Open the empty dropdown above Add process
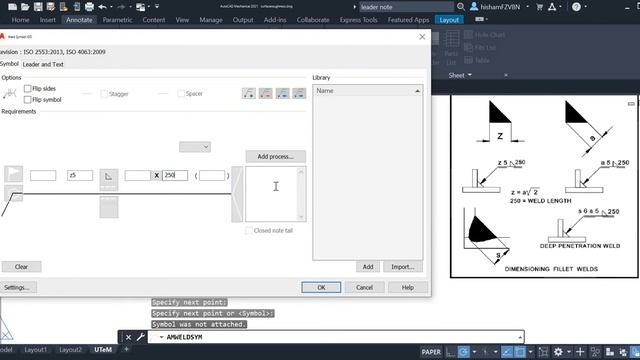Screen dimensions: 640x360 click(195, 147)
